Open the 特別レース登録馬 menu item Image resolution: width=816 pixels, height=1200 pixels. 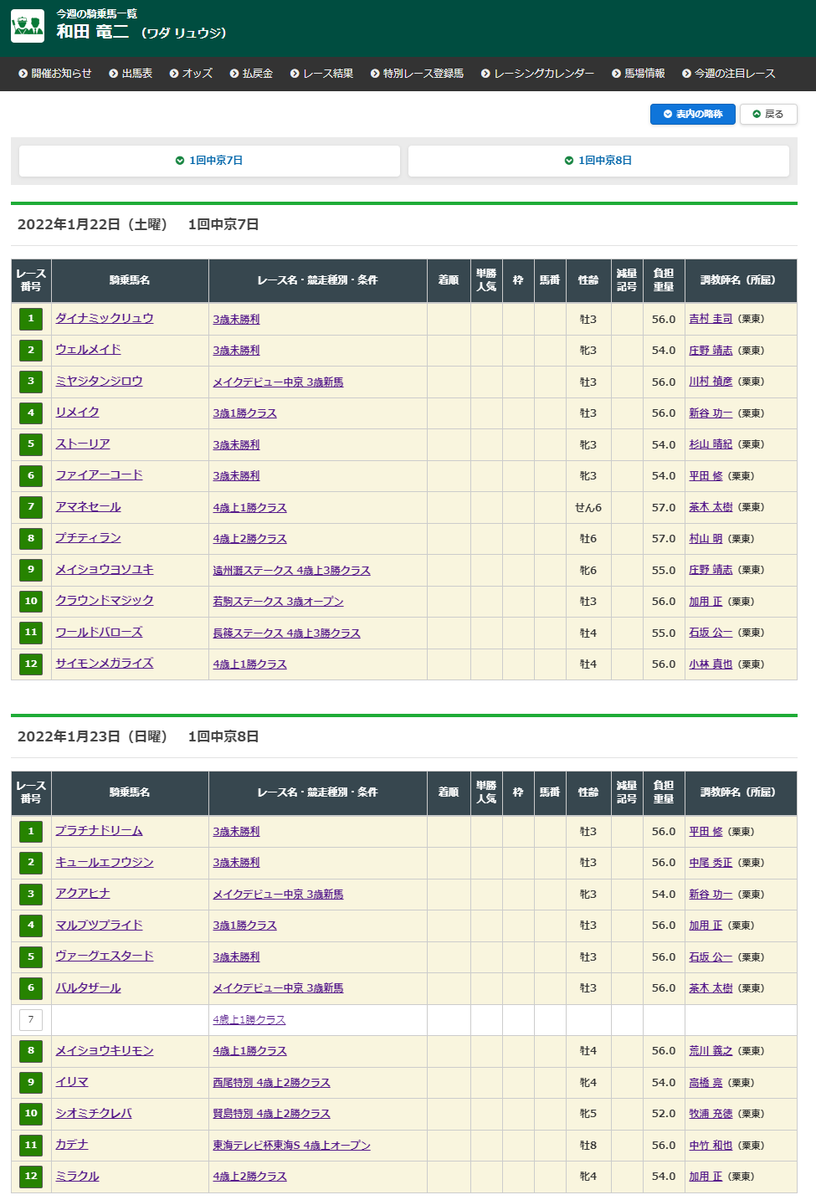click(417, 74)
